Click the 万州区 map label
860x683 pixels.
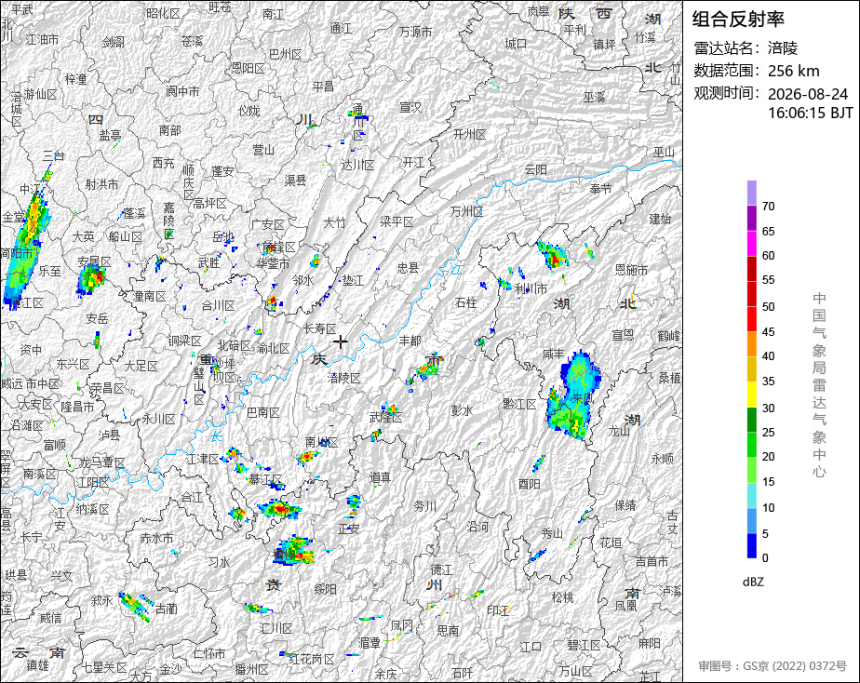click(x=467, y=211)
